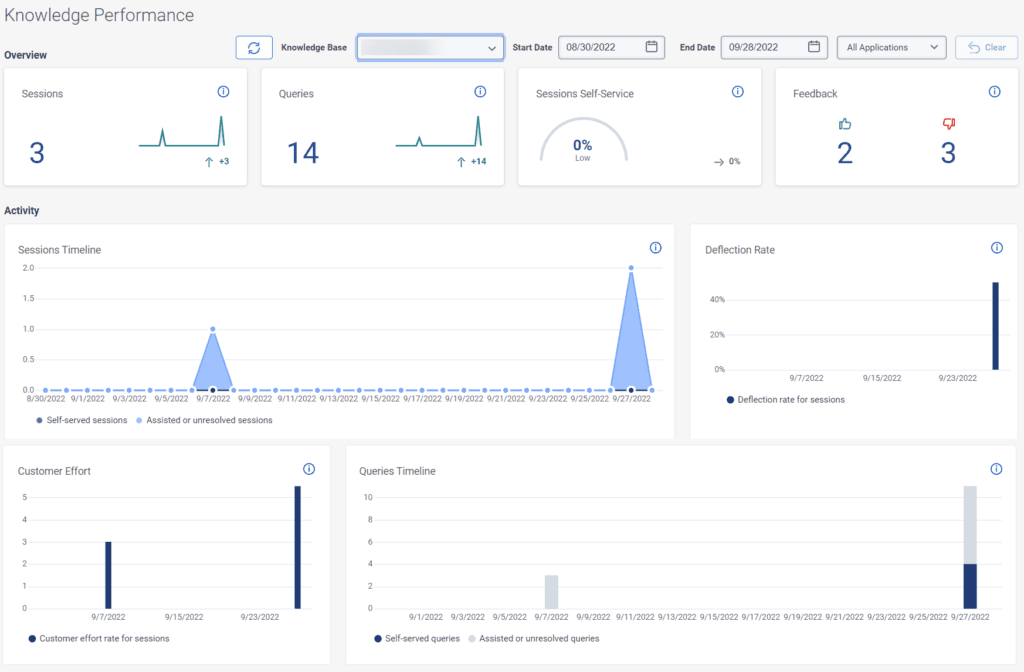This screenshot has height=672, width=1024.
Task: Click the thumbs up feedback icon
Action: coord(846,124)
